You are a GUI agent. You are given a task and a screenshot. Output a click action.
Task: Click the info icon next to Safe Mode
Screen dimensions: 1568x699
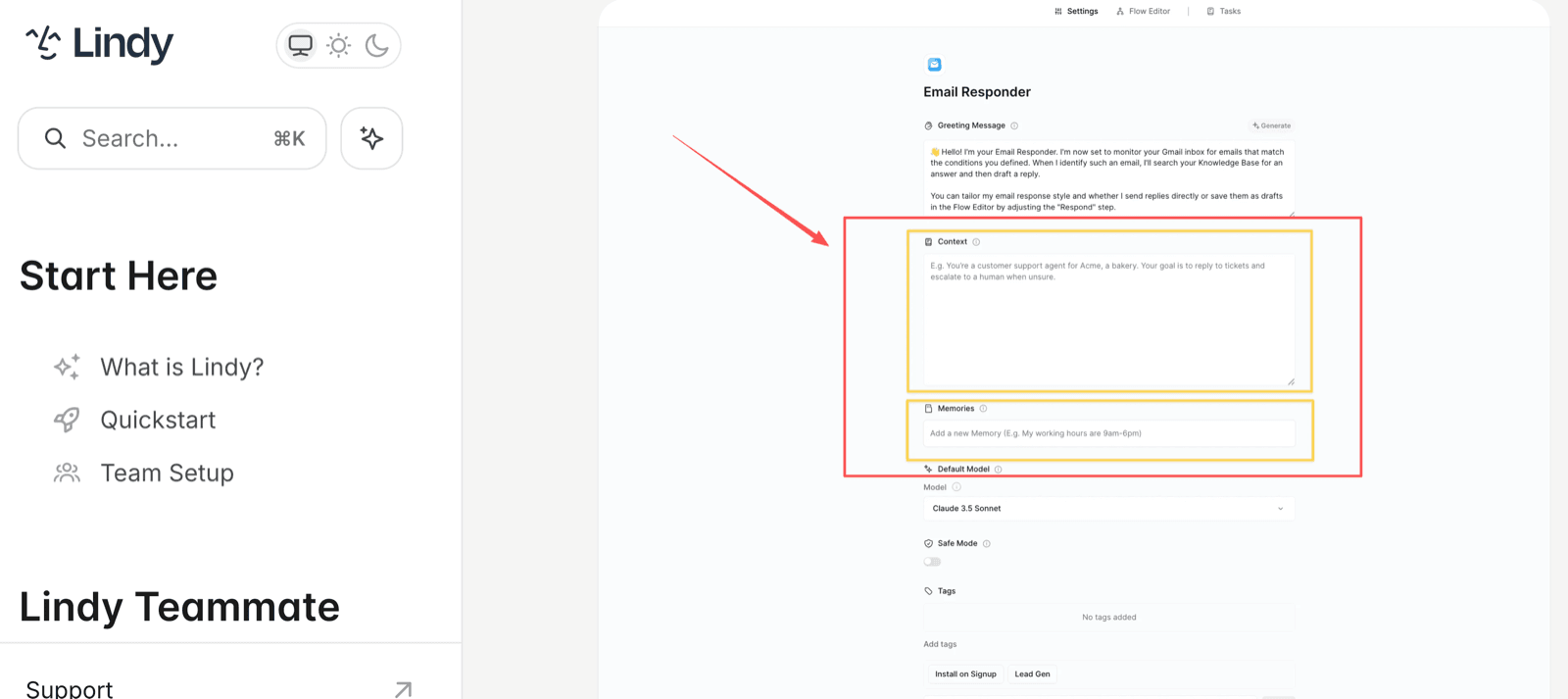[x=987, y=543]
